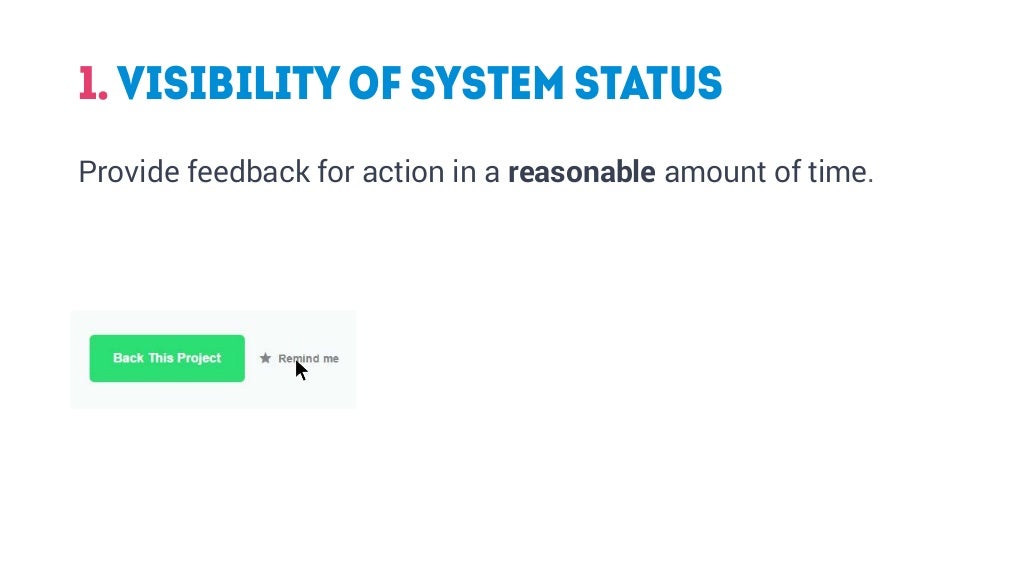The image size is (1024, 576).
Task: Click the word me in Remind me
Action: pyautogui.click(x=330, y=359)
